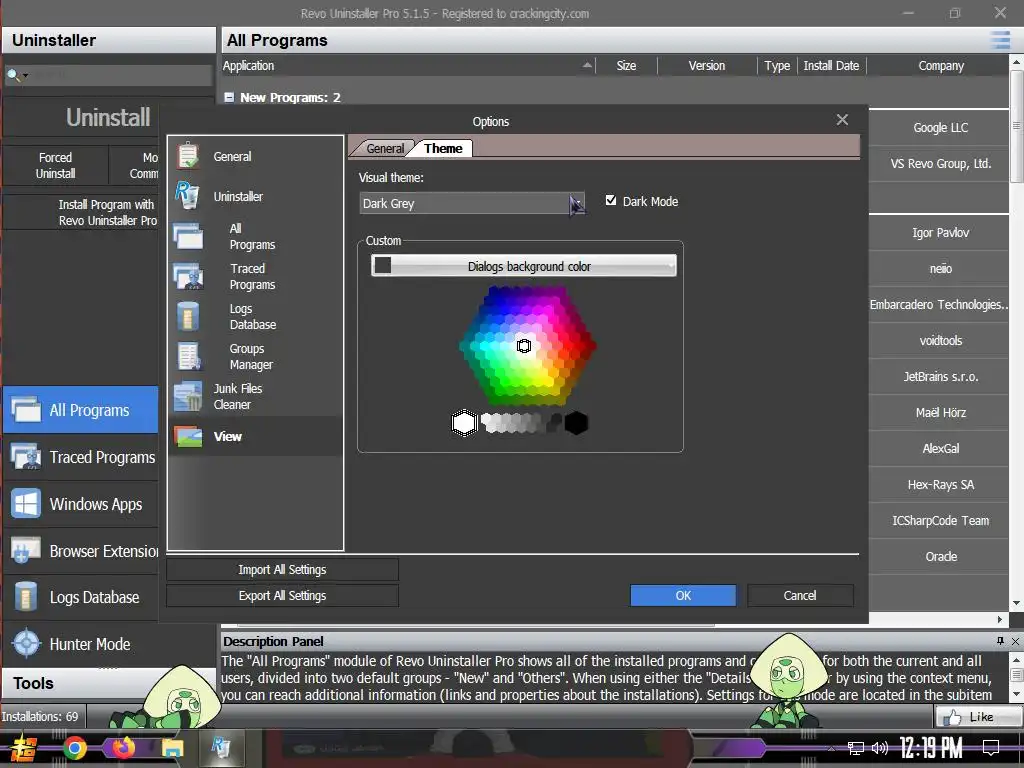Open Firefox from the taskbar
Image resolution: width=1024 pixels, height=768 pixels.
click(x=123, y=747)
